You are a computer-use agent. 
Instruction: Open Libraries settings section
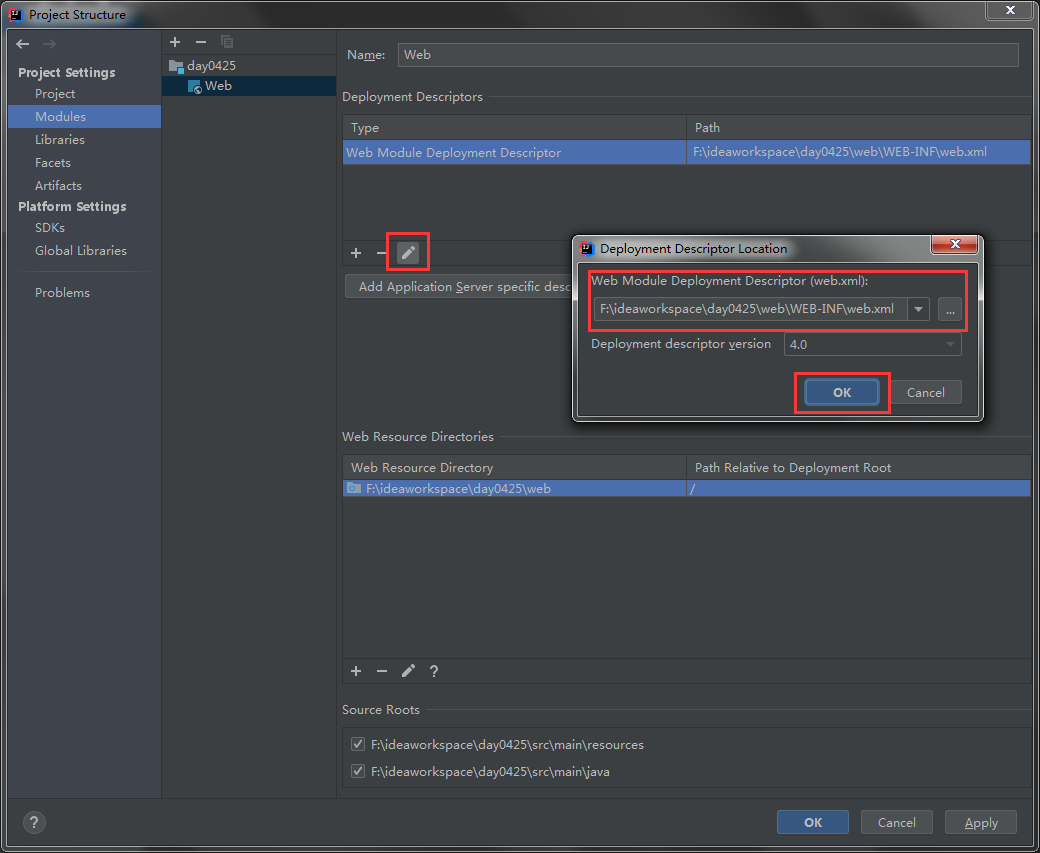(60, 139)
